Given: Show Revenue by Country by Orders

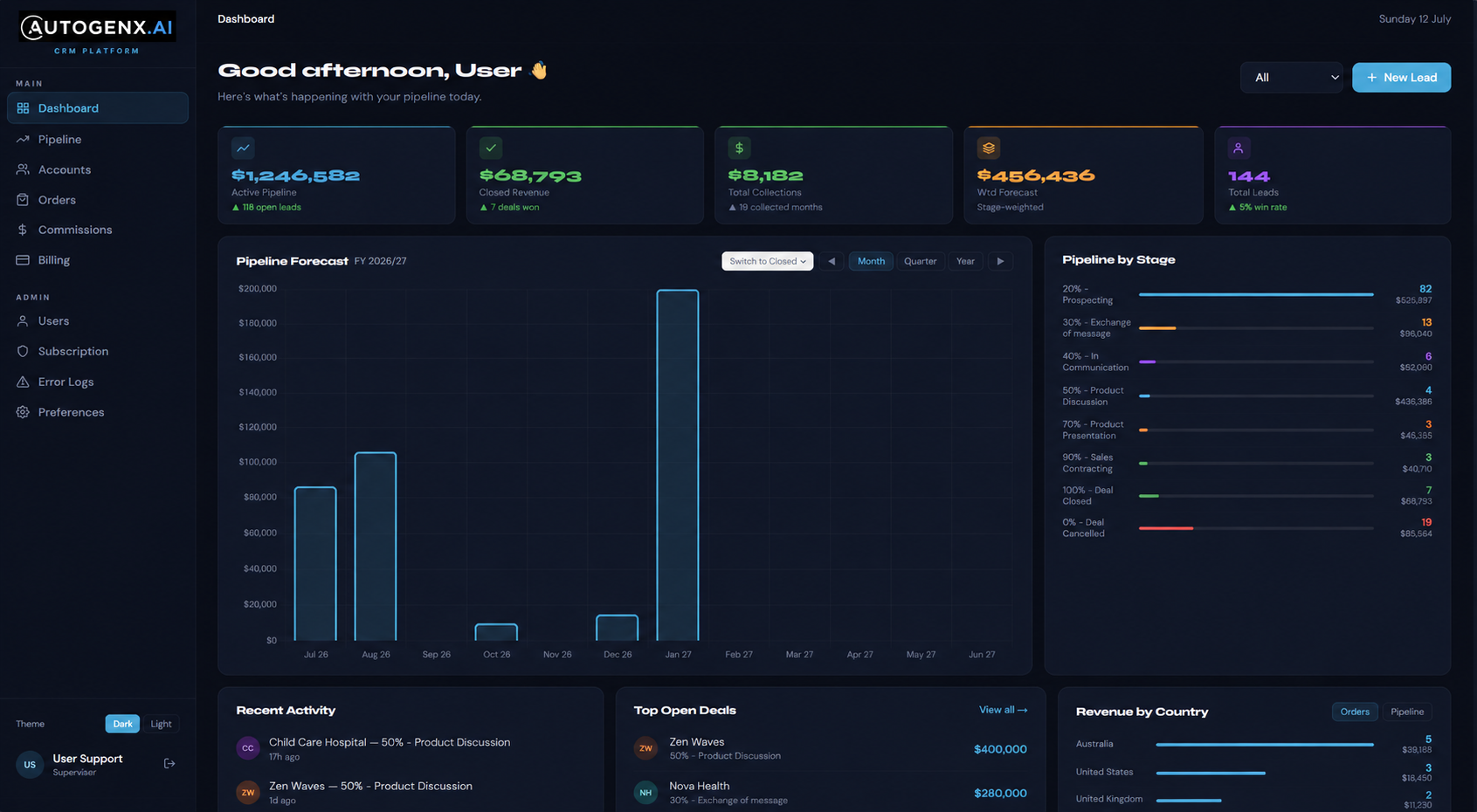Looking at the screenshot, I should tap(1355, 712).
